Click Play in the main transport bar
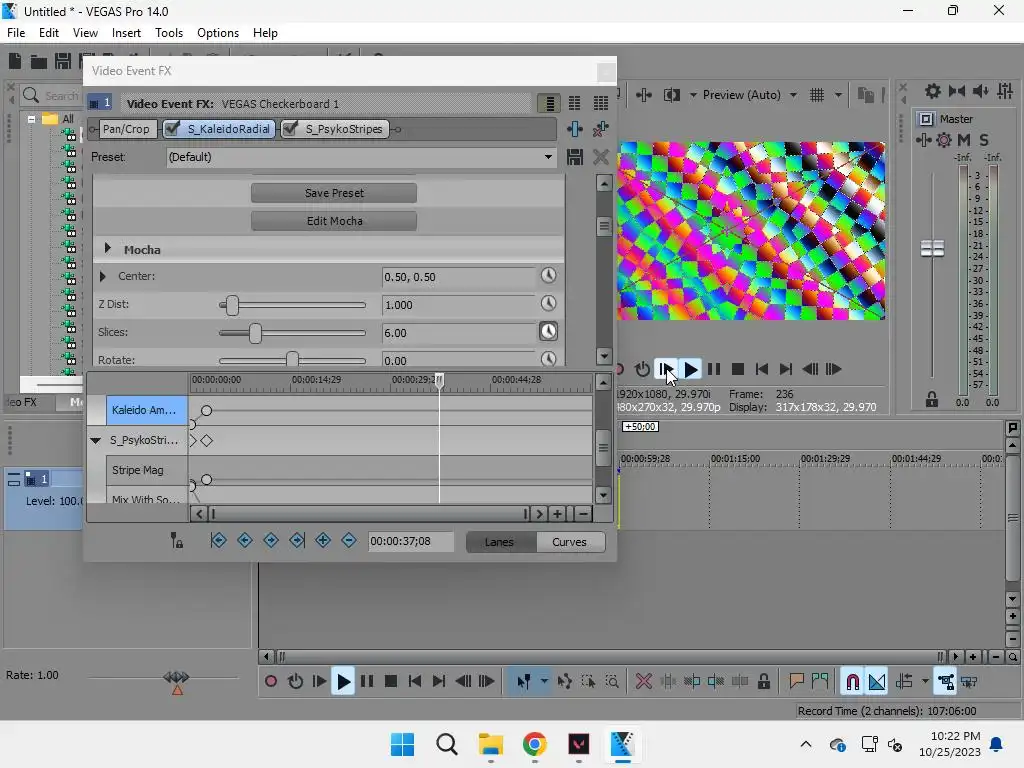The height and width of the screenshot is (768, 1024). tap(343, 682)
